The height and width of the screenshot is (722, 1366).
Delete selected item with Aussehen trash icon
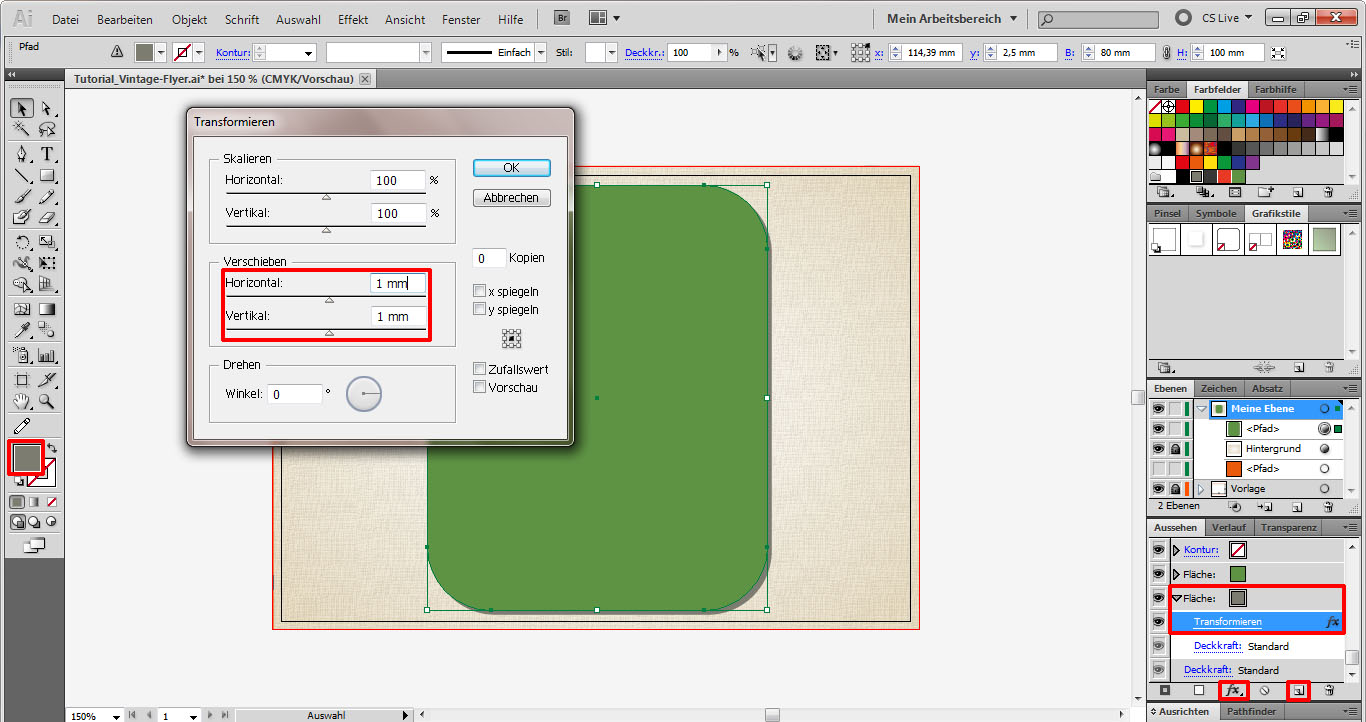[x=1329, y=690]
